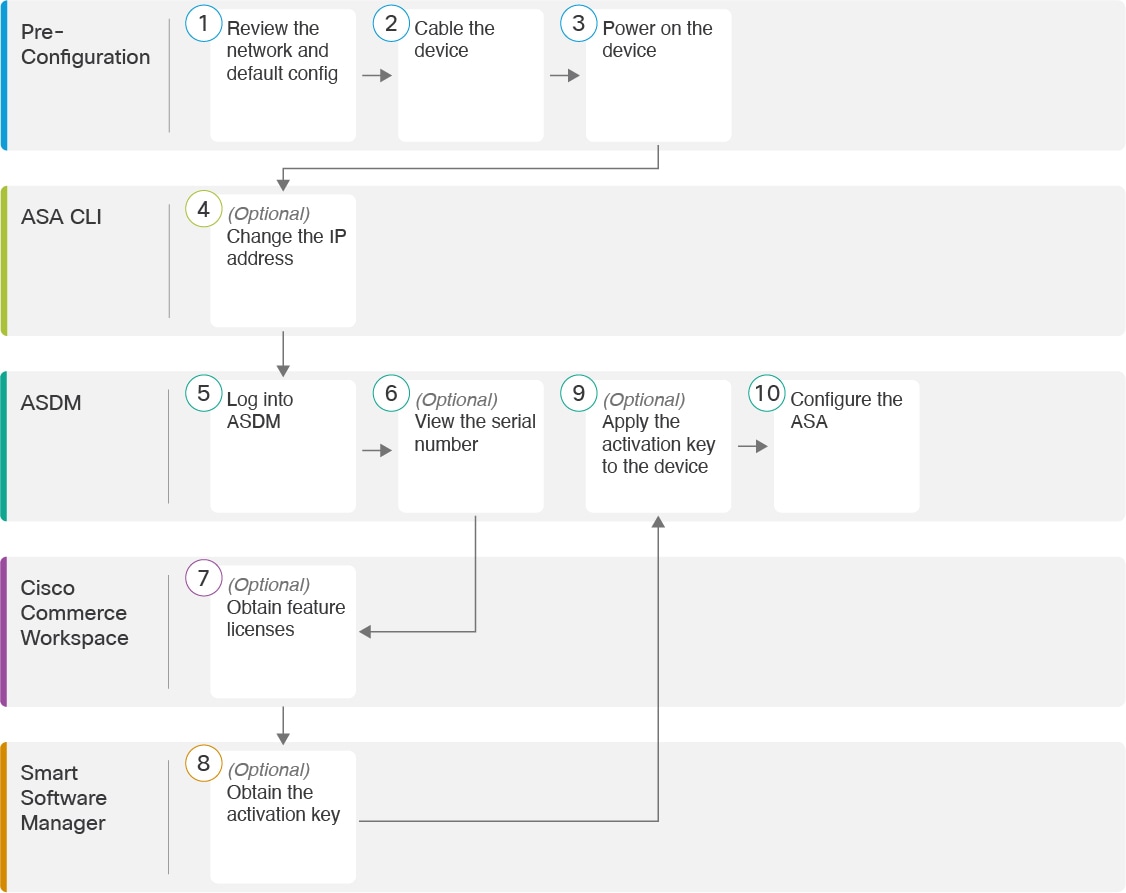Click the step 9 circle badge
The width and height of the screenshot is (1126, 893).
point(579,393)
